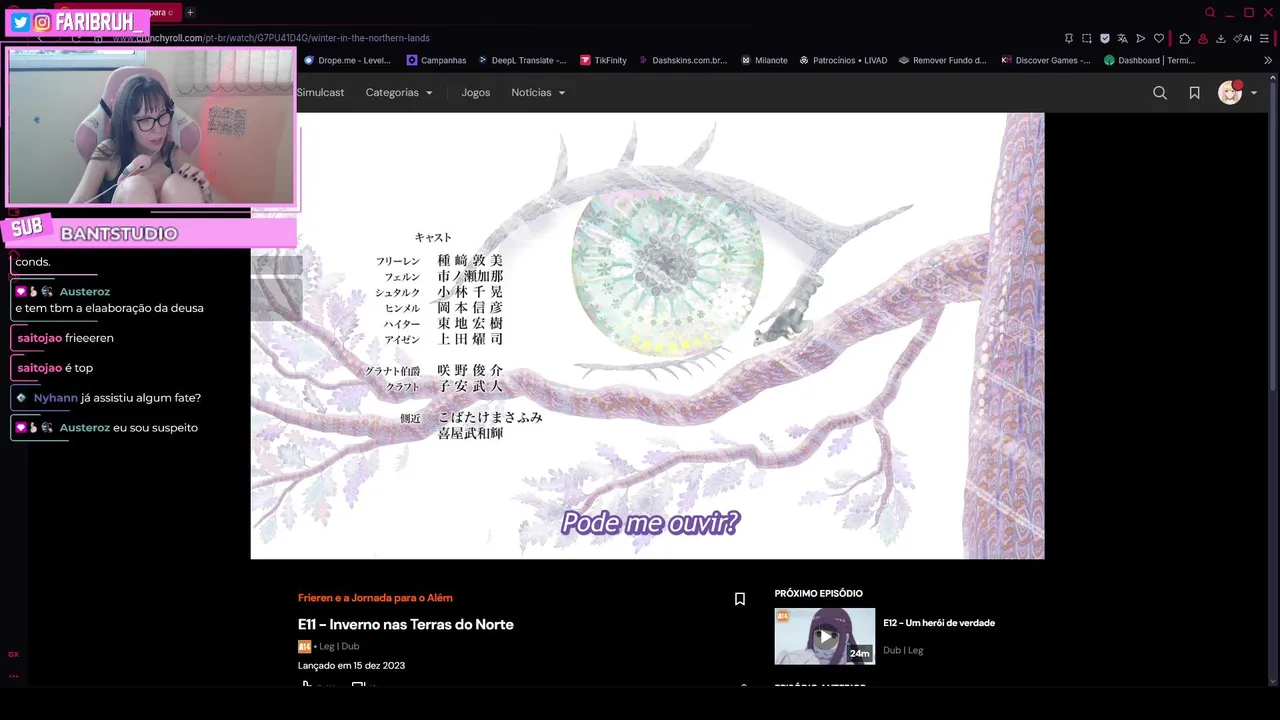Click the 'Lançado em 15 dez 2023' text

coord(351,666)
